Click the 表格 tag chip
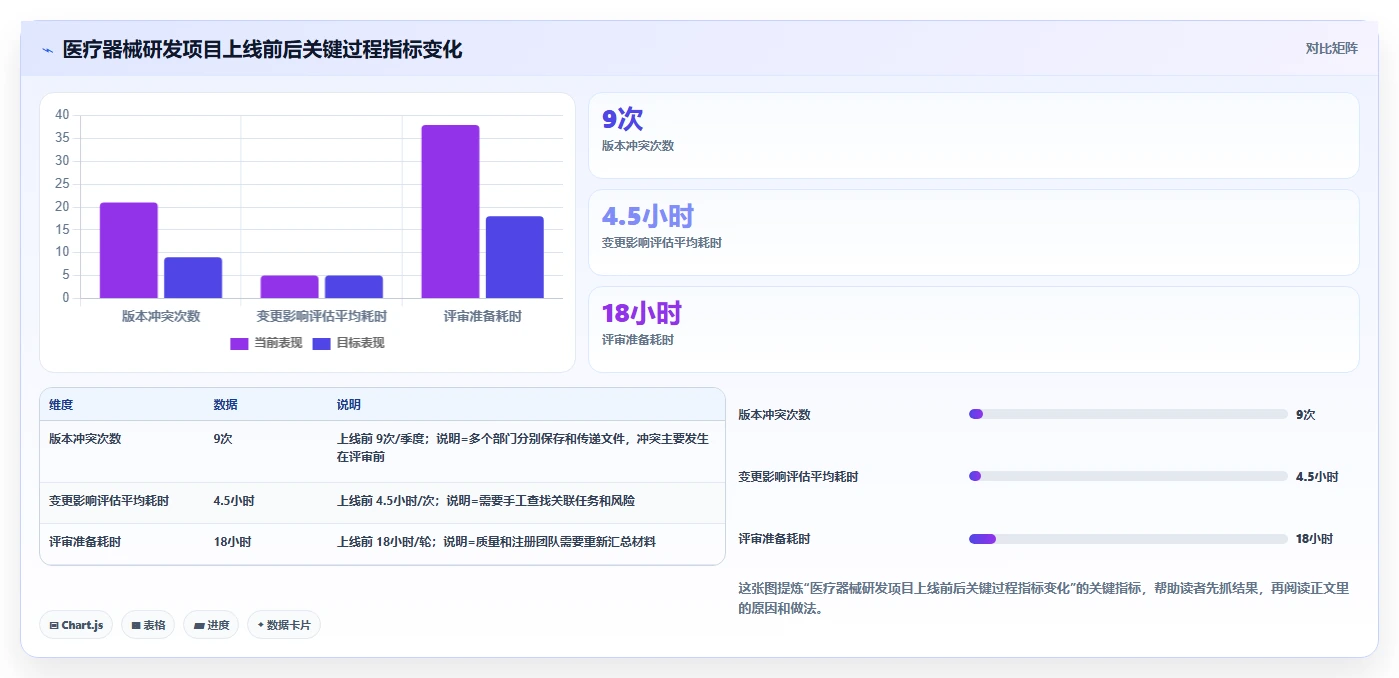Image resolution: width=1399 pixels, height=678 pixels. (x=148, y=625)
